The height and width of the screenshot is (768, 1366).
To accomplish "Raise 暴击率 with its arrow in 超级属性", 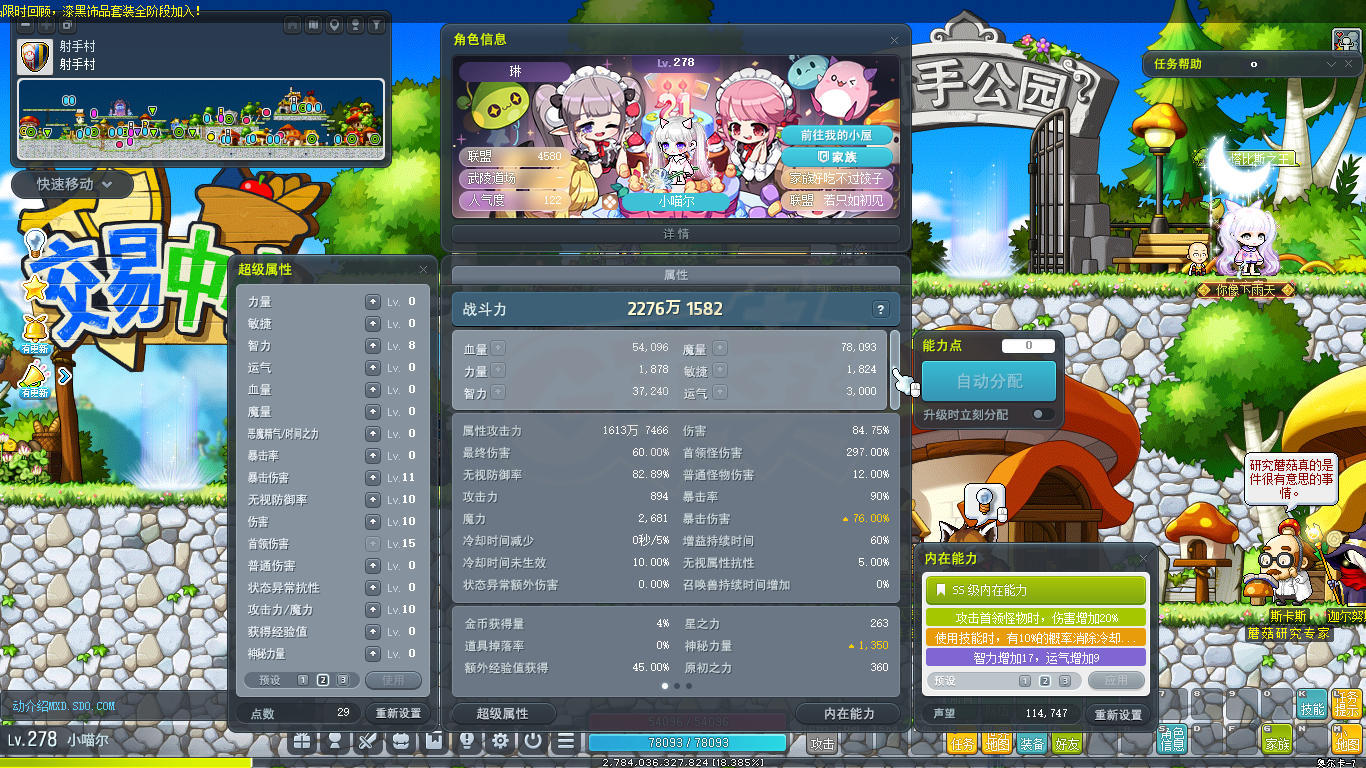I will click(373, 455).
